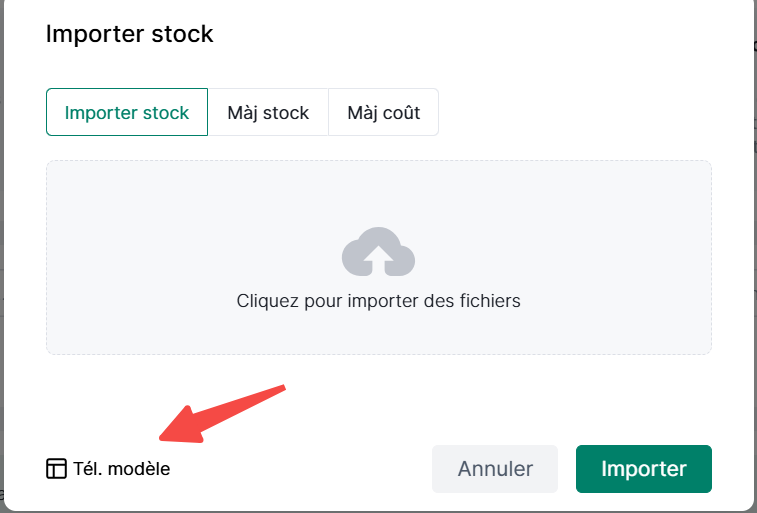
Task: Click 'Cliquez pour importer des fichiers' text
Action: click(378, 300)
